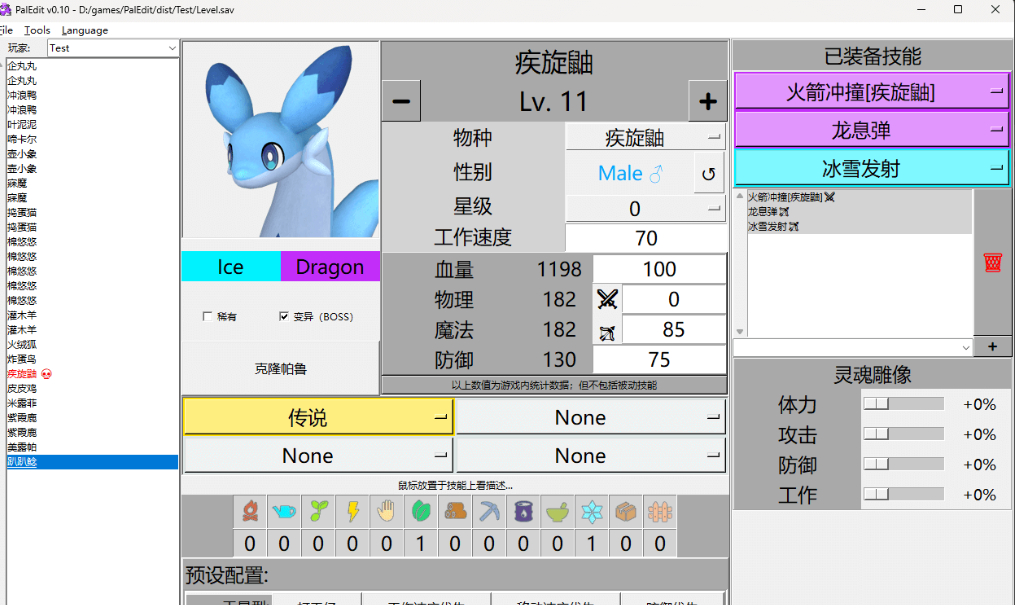The width and height of the screenshot is (1016, 605).
Task: Click the Electricity lightning bolt work icon
Action: [x=352, y=512]
